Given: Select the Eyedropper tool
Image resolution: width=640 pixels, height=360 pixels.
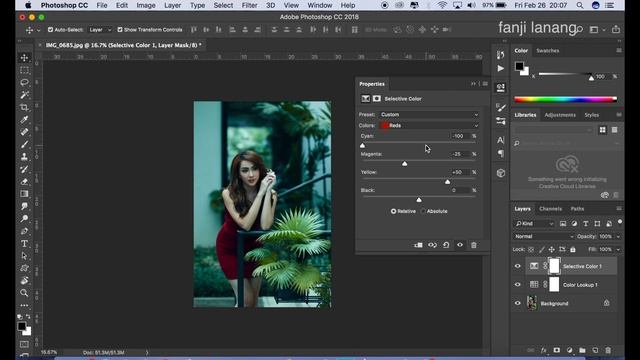Looking at the screenshot, I should click(x=24, y=120).
